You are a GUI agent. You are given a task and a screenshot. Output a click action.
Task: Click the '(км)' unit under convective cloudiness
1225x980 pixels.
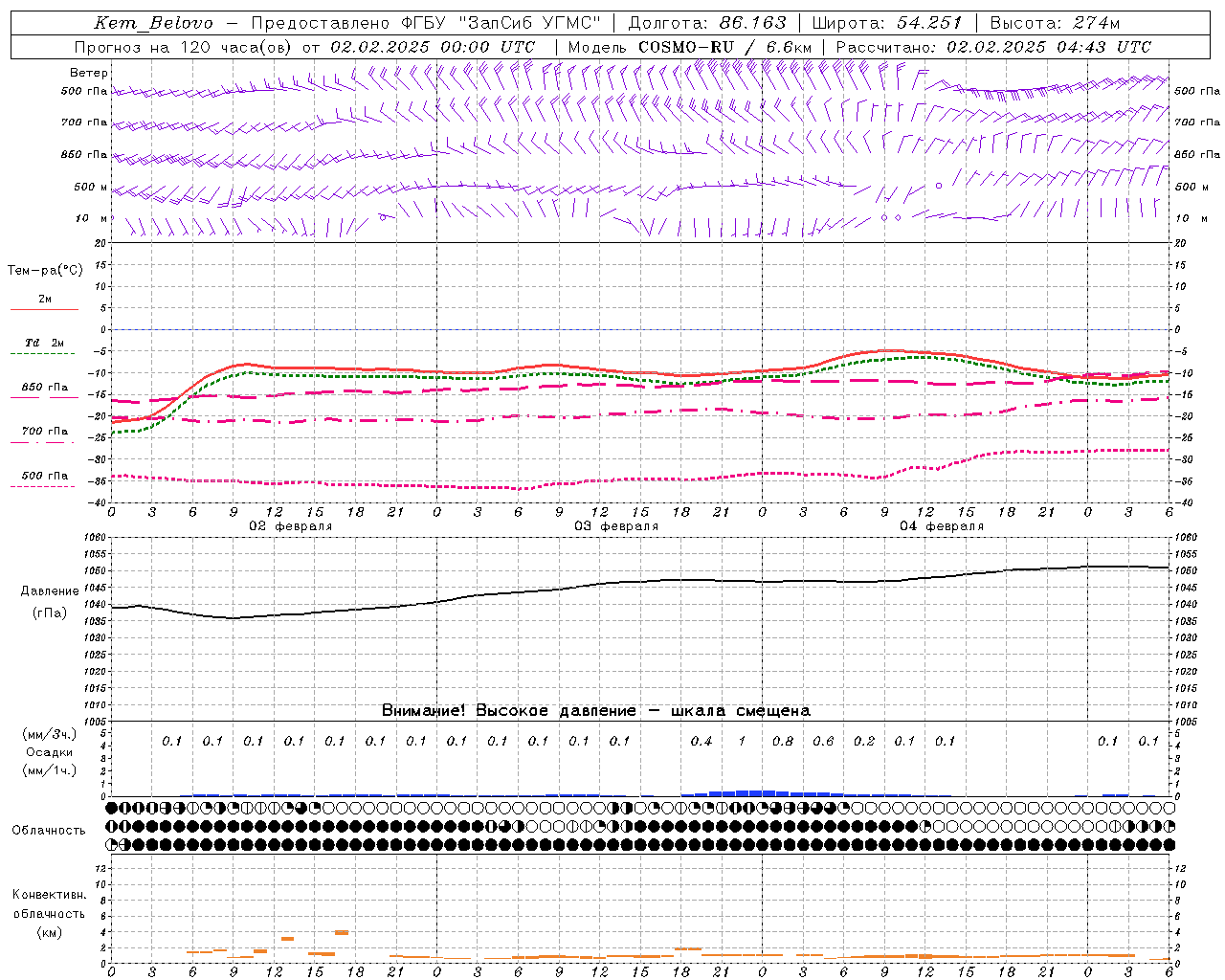click(50, 932)
